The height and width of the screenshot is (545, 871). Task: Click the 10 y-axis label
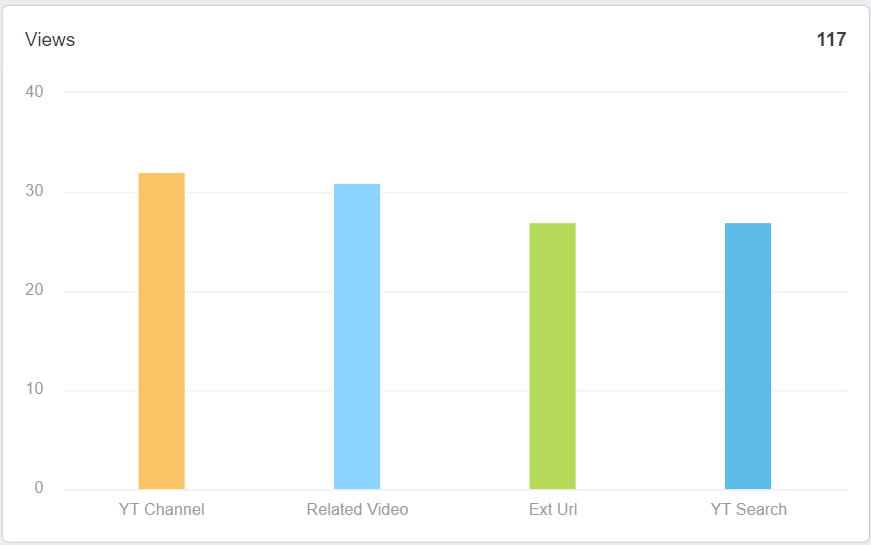(x=34, y=388)
